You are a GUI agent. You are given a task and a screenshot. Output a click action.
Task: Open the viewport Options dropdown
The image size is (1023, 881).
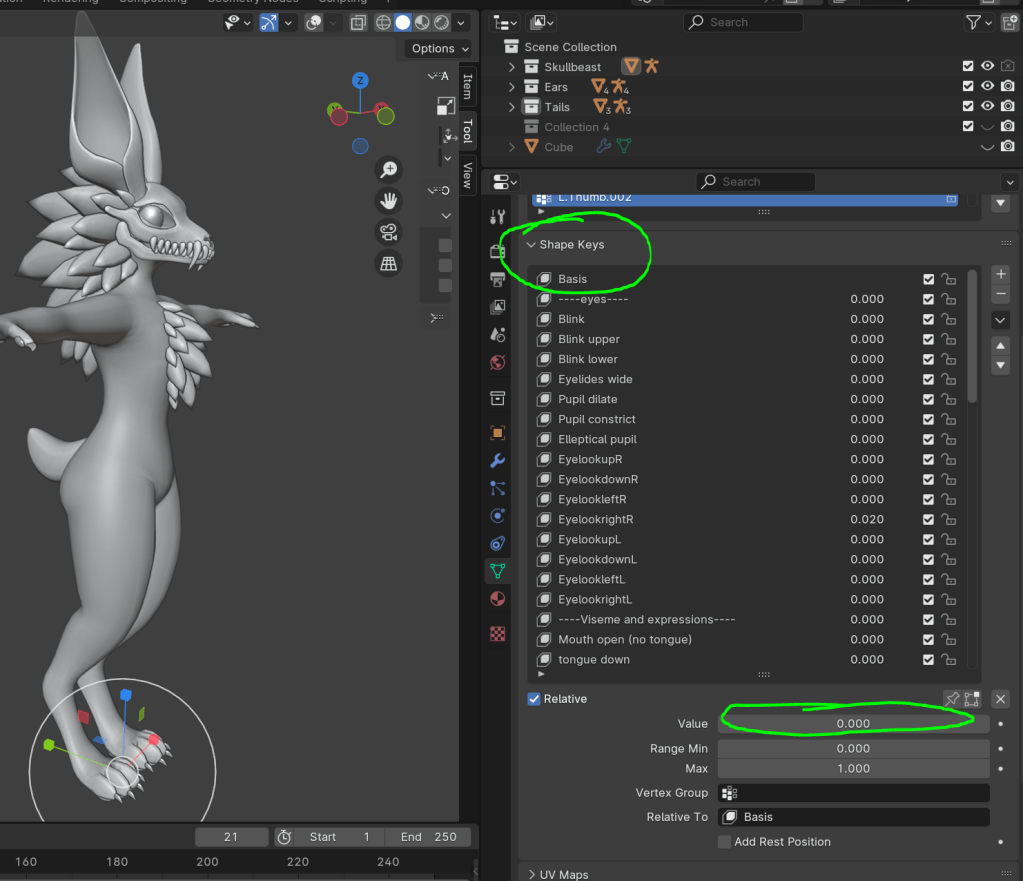coord(439,48)
